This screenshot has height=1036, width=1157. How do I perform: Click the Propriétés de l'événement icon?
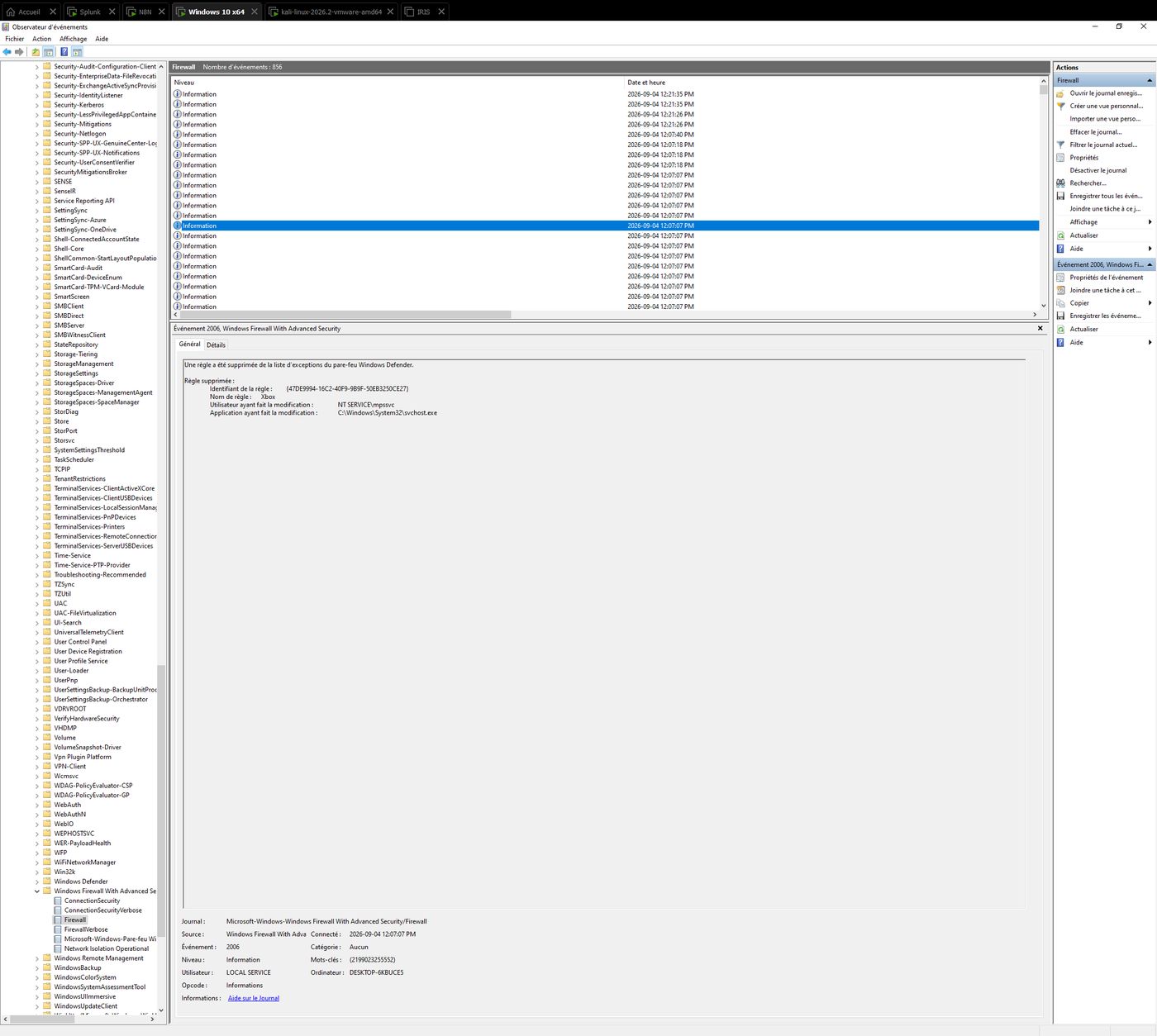click(x=1061, y=278)
